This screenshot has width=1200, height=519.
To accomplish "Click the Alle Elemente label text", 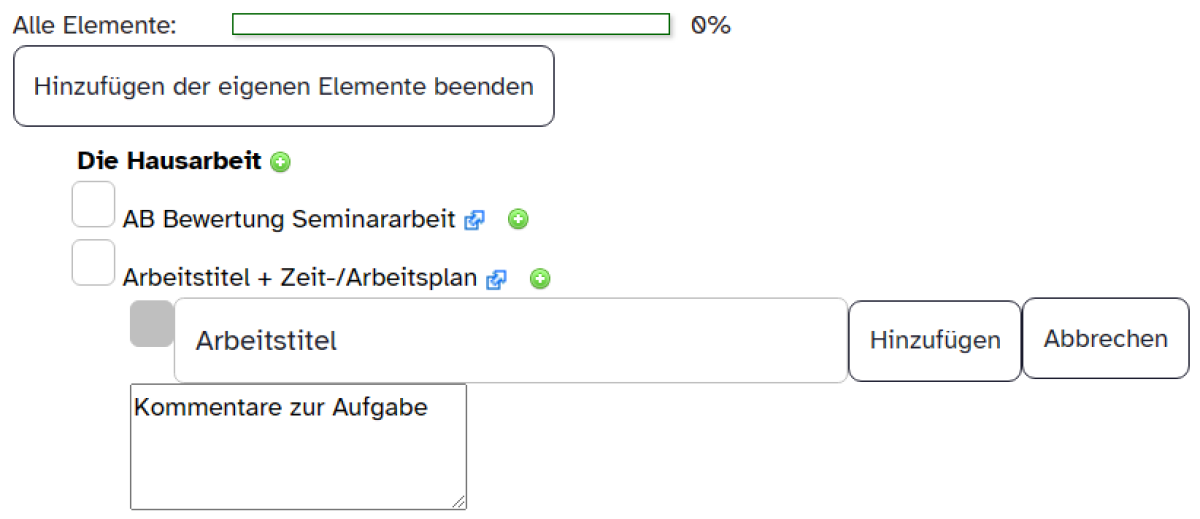I will point(95,25).
